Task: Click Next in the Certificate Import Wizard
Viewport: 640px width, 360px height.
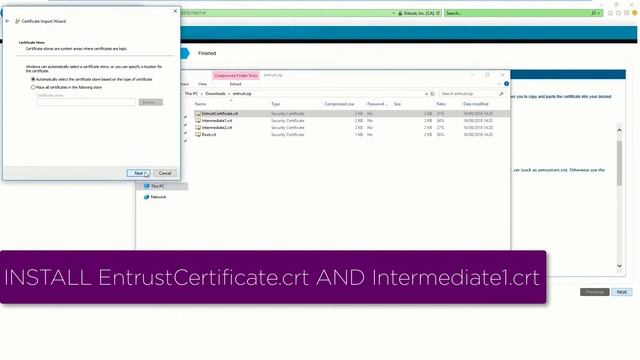Action: coord(138,173)
